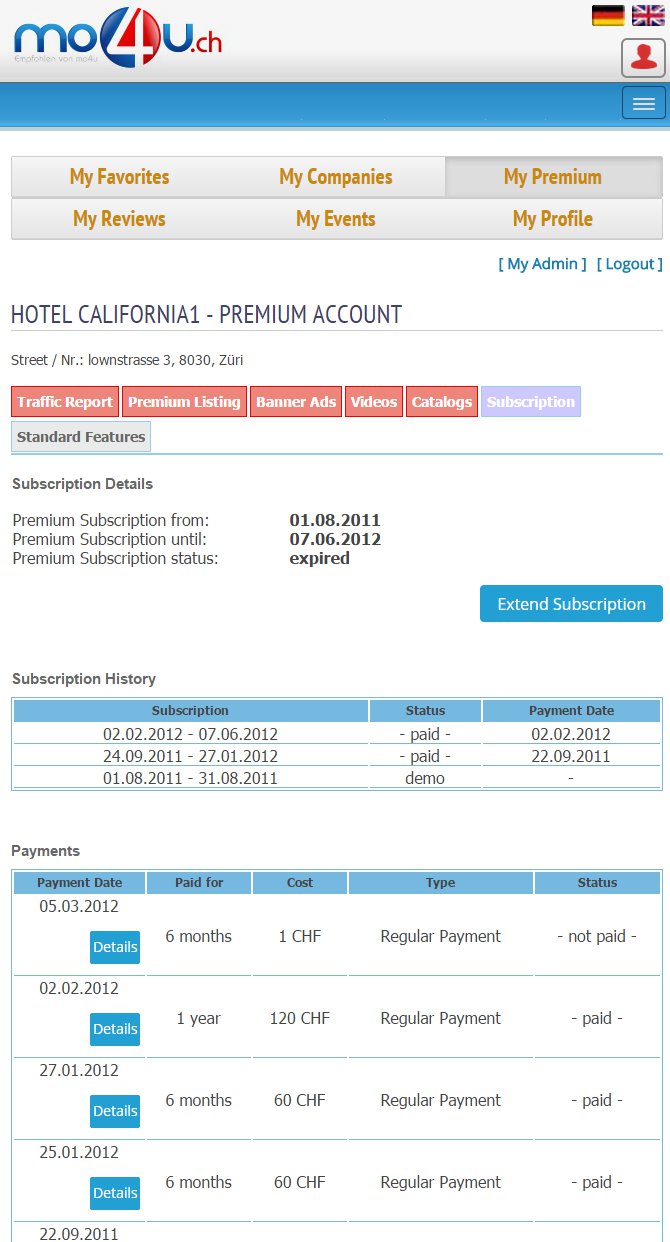The height and width of the screenshot is (1242, 670).
Task: View Details for 05.03.2012 payment
Action: [x=115, y=947]
